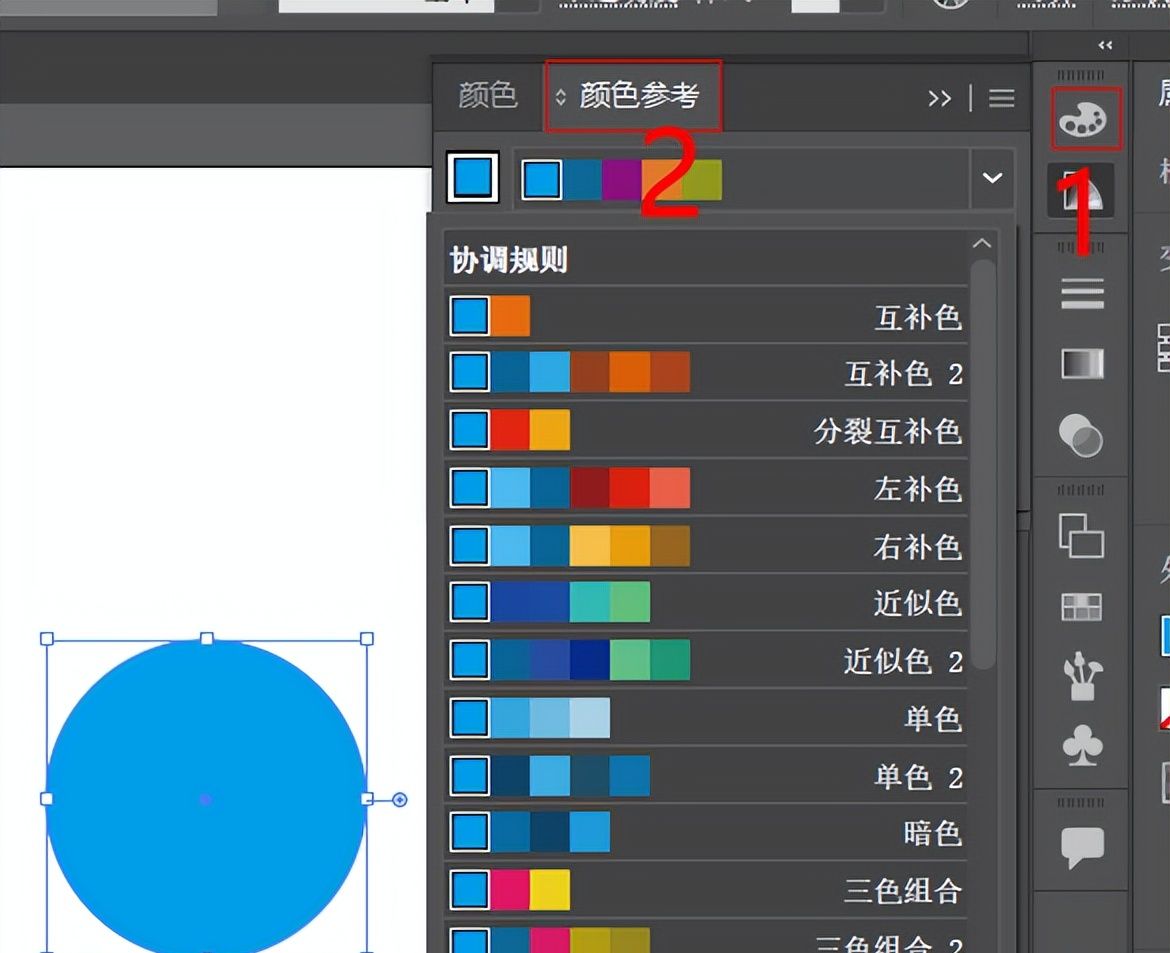
Task: Click the orange swatch in 互补色 row
Action: pyautogui.click(x=510, y=316)
